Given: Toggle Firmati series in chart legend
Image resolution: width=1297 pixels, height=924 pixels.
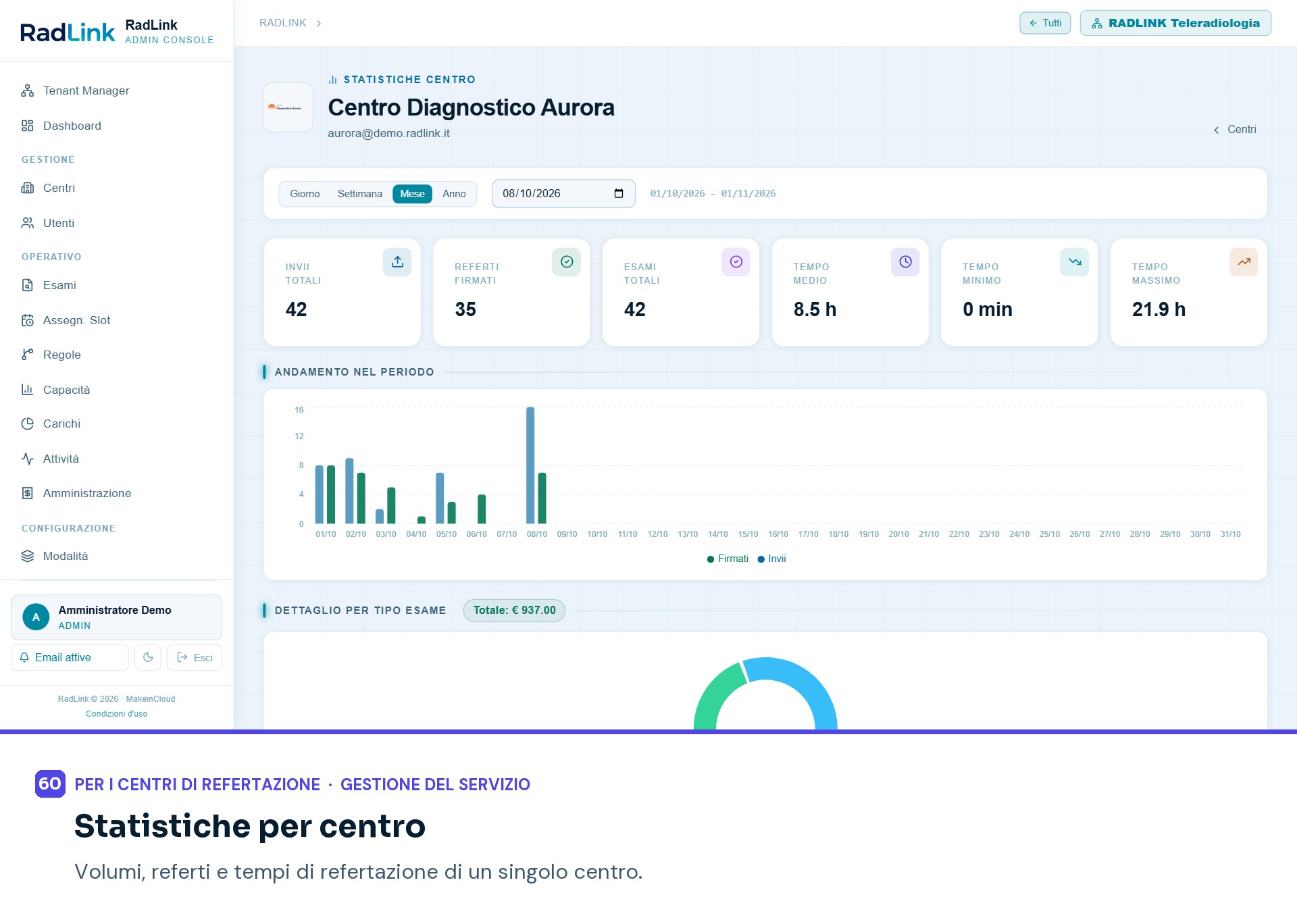Looking at the screenshot, I should pos(728,559).
